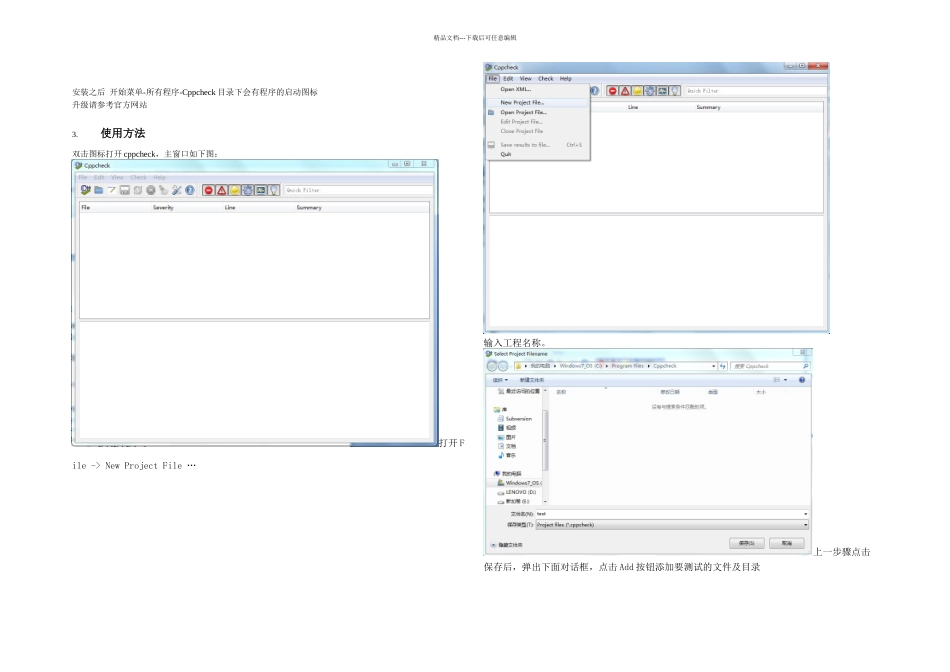
Task: Open Help menu in window with File menu open
Action: pos(566,79)
